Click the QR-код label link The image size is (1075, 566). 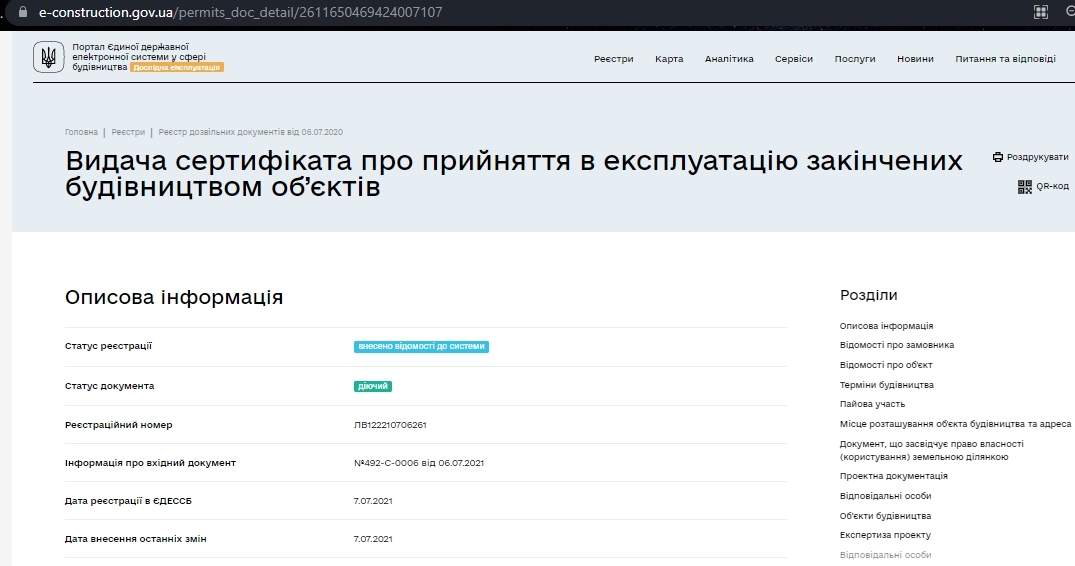pos(1052,186)
